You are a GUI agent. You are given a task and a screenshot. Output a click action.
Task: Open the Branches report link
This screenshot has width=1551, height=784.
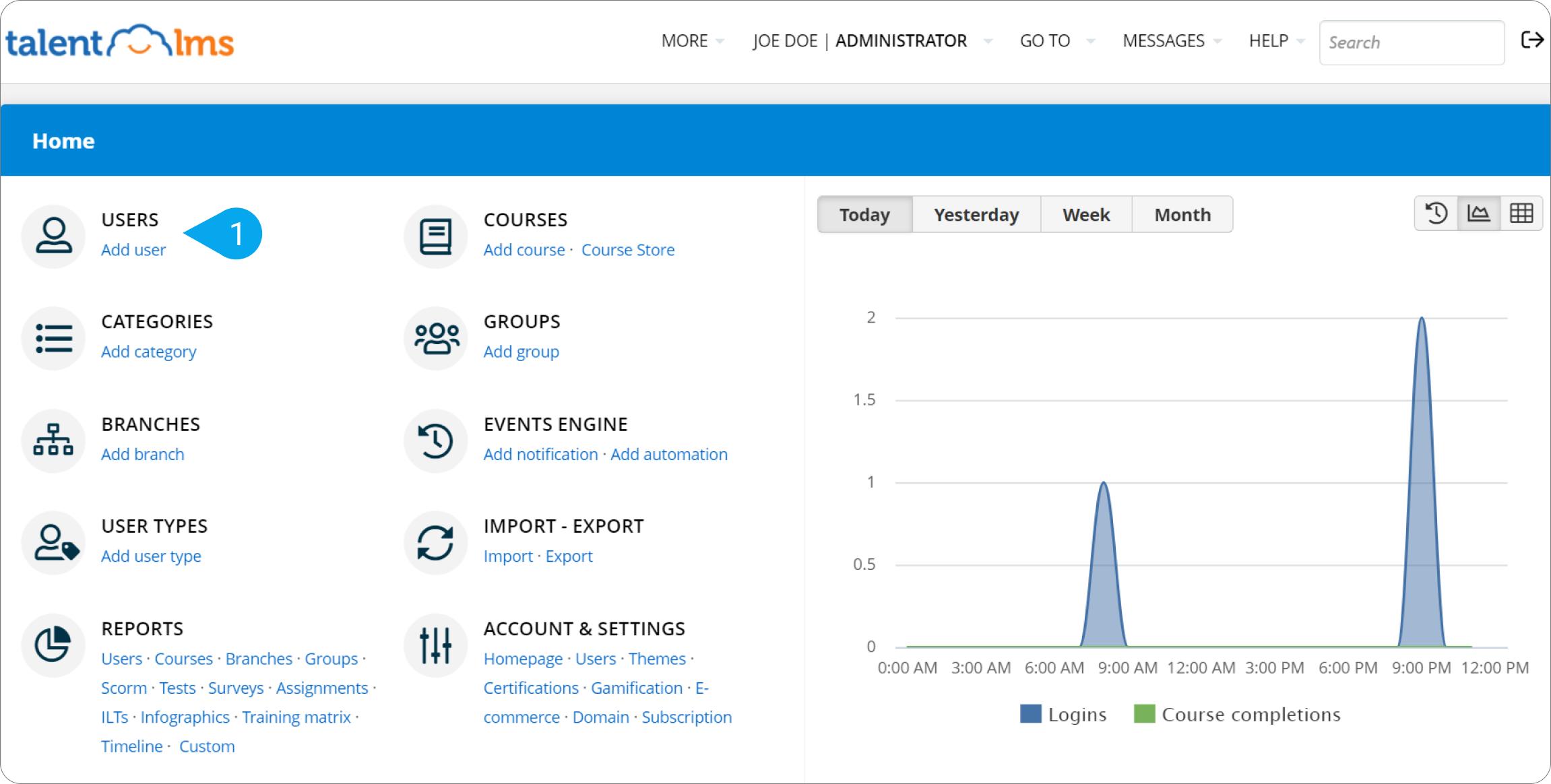pyautogui.click(x=259, y=659)
